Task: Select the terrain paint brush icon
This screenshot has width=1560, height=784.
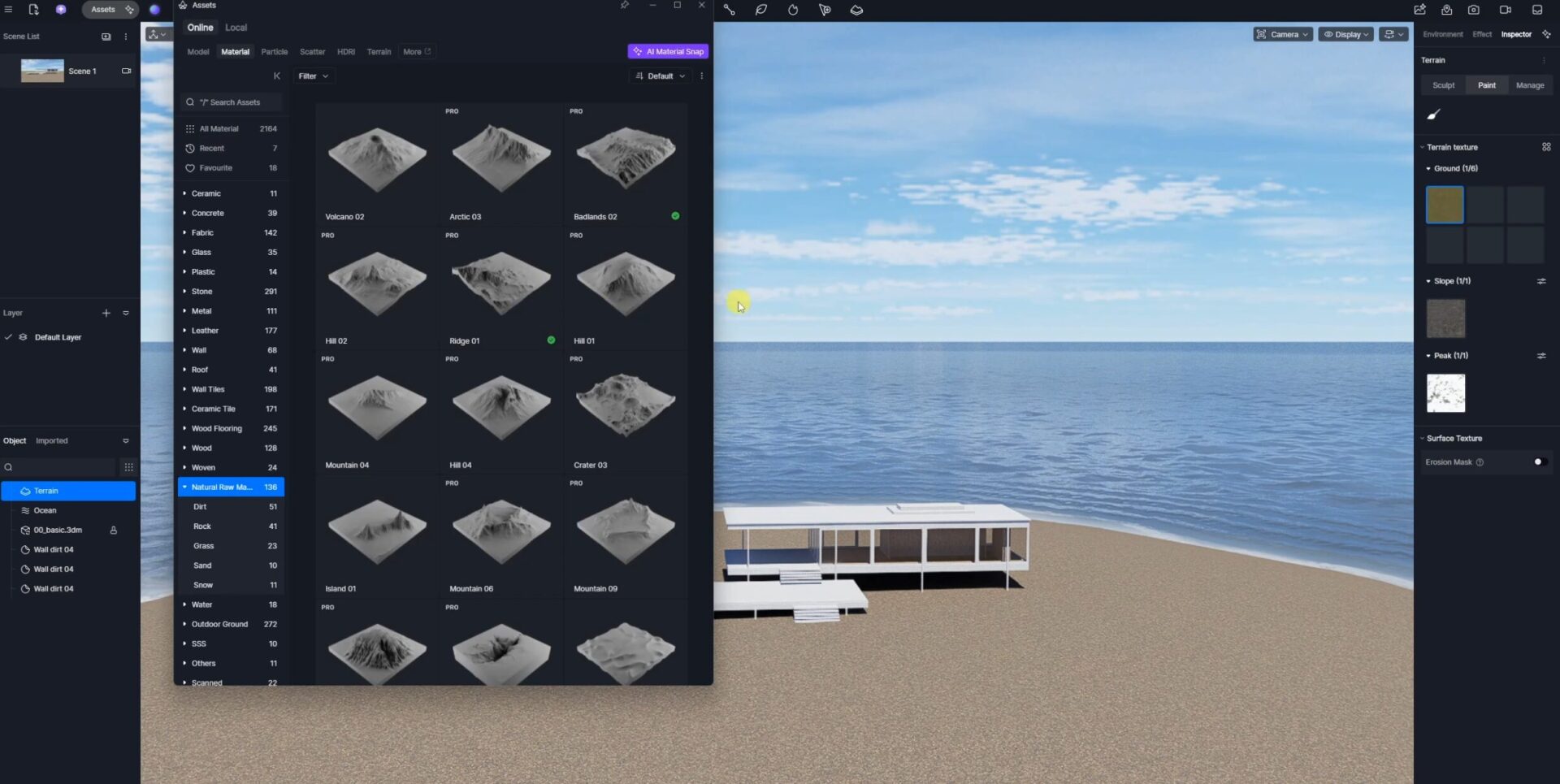Action: 1433,115
